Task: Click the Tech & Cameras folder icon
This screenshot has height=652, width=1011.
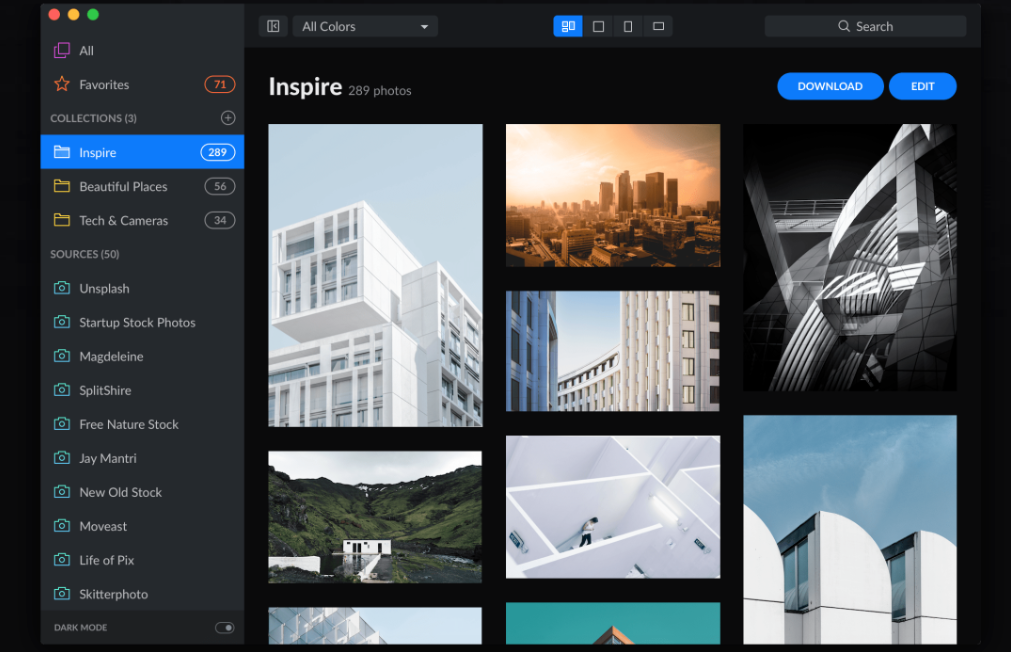Action: [62, 220]
